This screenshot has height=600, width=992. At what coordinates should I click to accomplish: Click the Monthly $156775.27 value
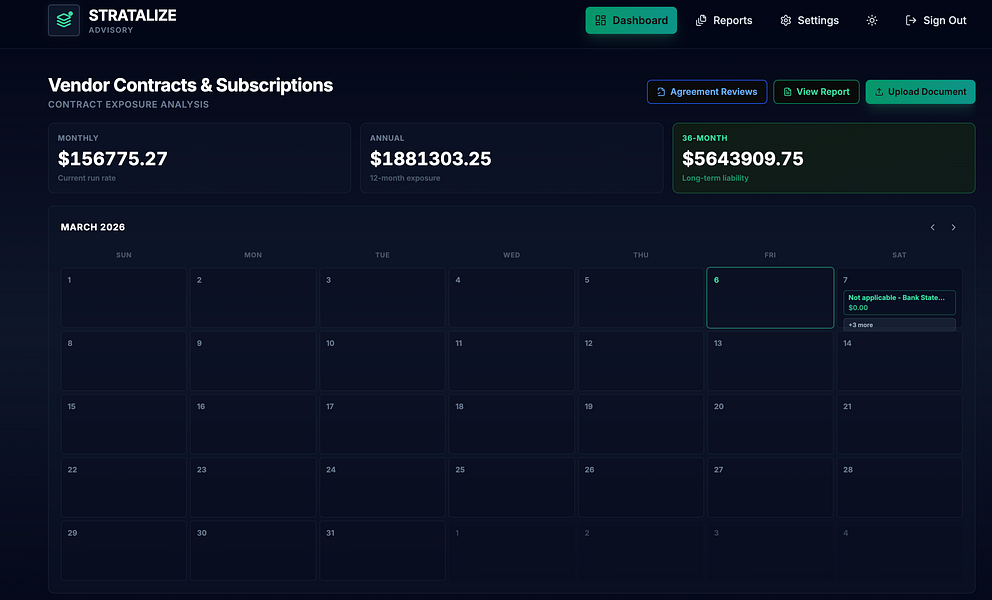pos(113,158)
